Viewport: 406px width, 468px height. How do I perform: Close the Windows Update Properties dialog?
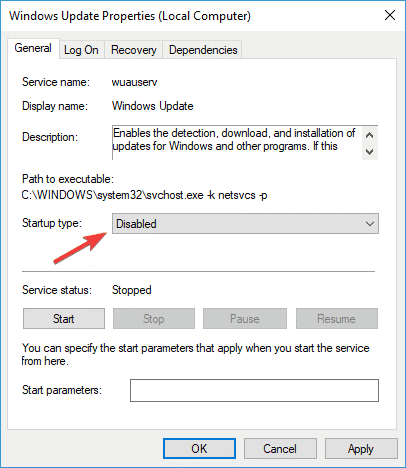tap(390, 15)
